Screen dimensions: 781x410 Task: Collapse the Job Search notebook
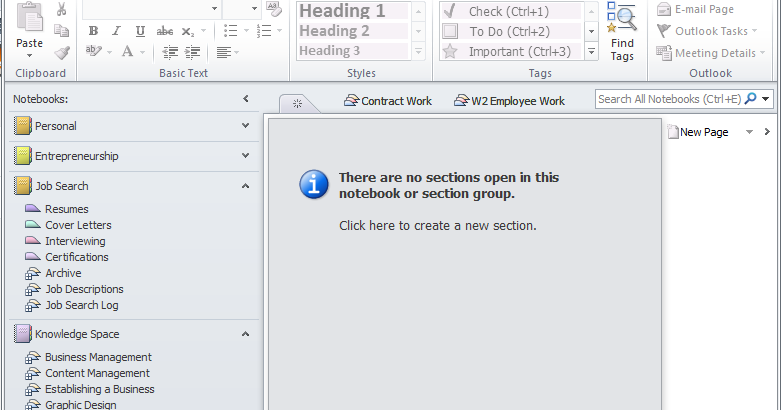click(246, 186)
